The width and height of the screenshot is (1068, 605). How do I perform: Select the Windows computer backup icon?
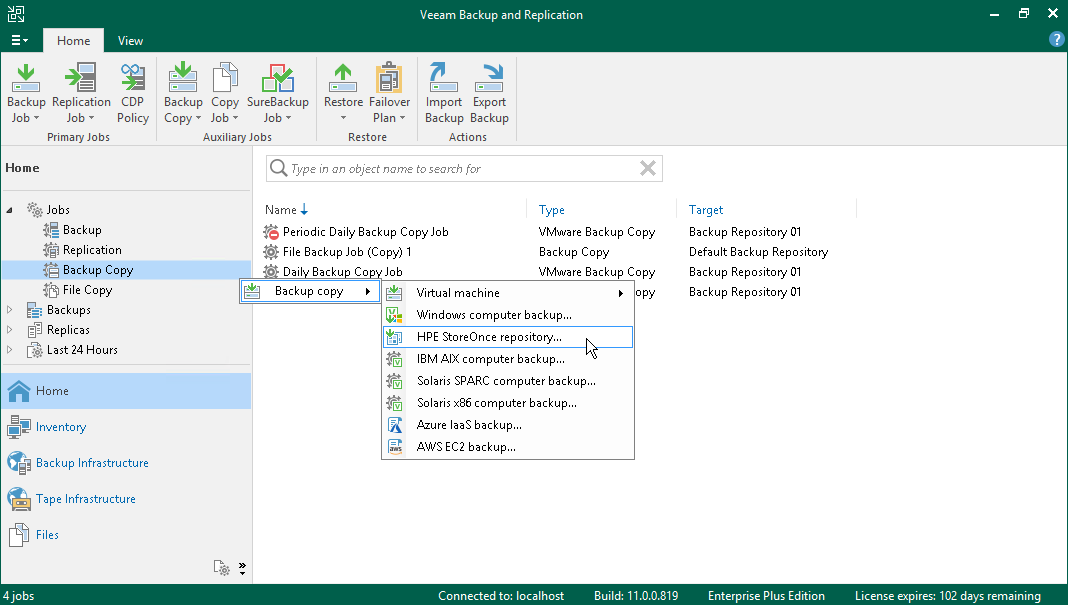tap(394, 315)
